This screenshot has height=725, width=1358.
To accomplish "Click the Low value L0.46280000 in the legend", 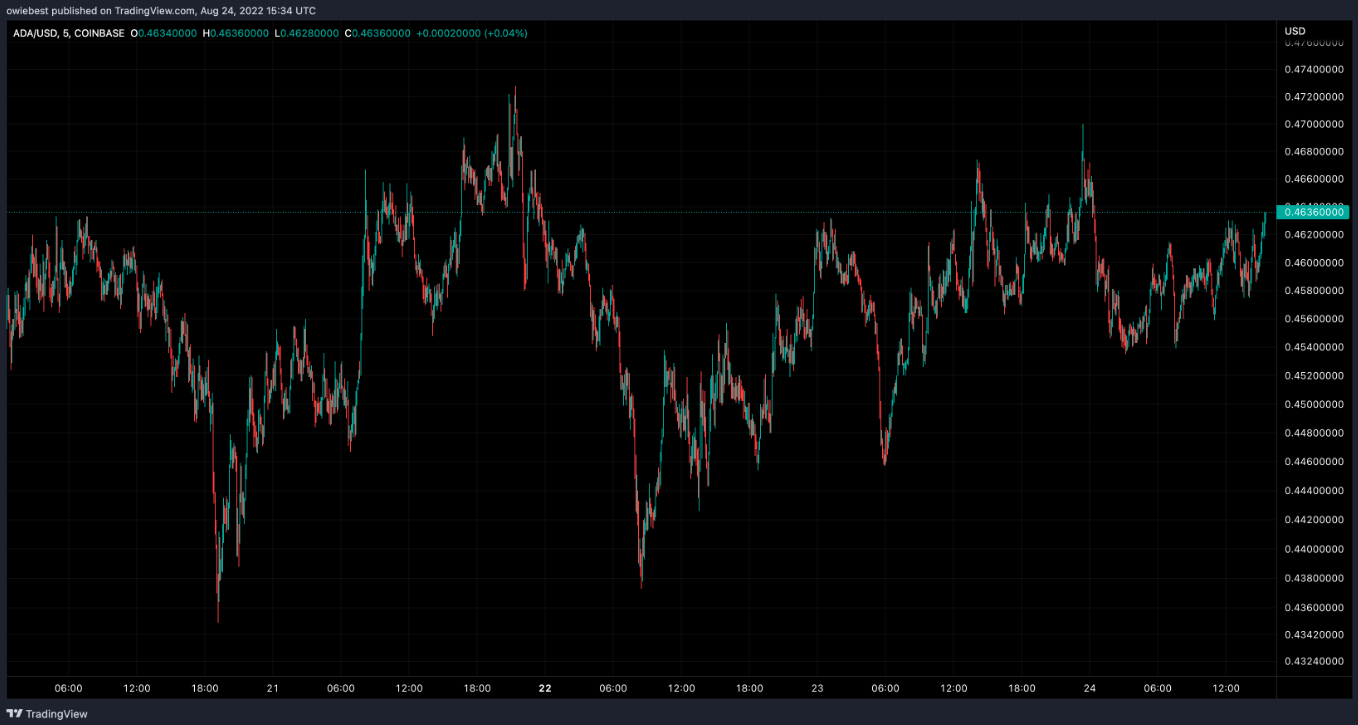I will pyautogui.click(x=307, y=33).
